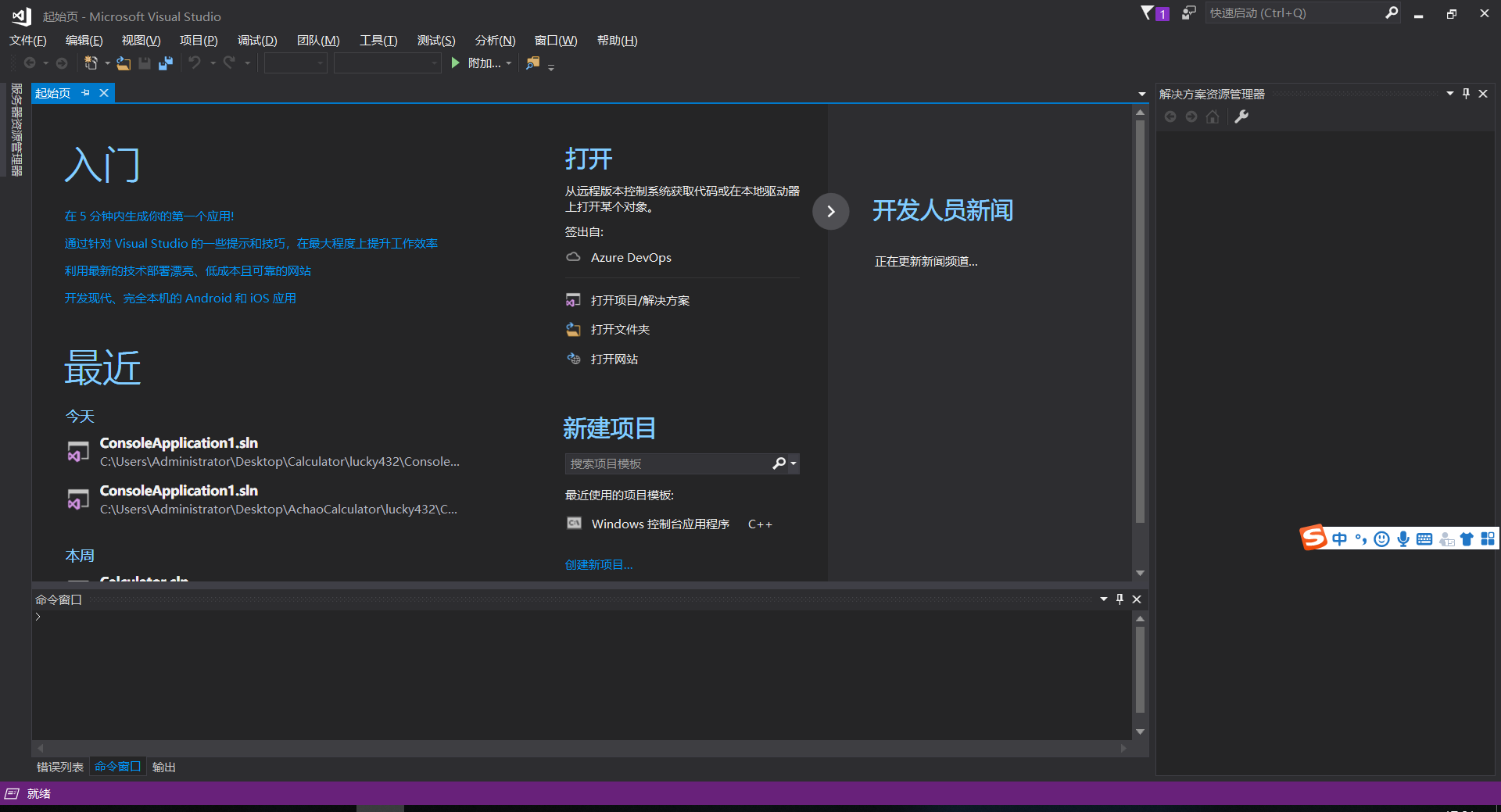Click the Open Website globe icon

click(x=573, y=359)
